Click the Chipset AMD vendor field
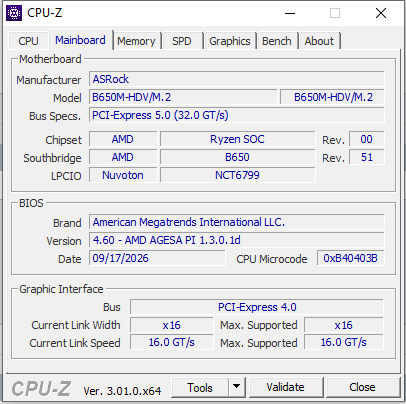Image resolution: width=406 pixels, height=404 pixels. pos(123,139)
